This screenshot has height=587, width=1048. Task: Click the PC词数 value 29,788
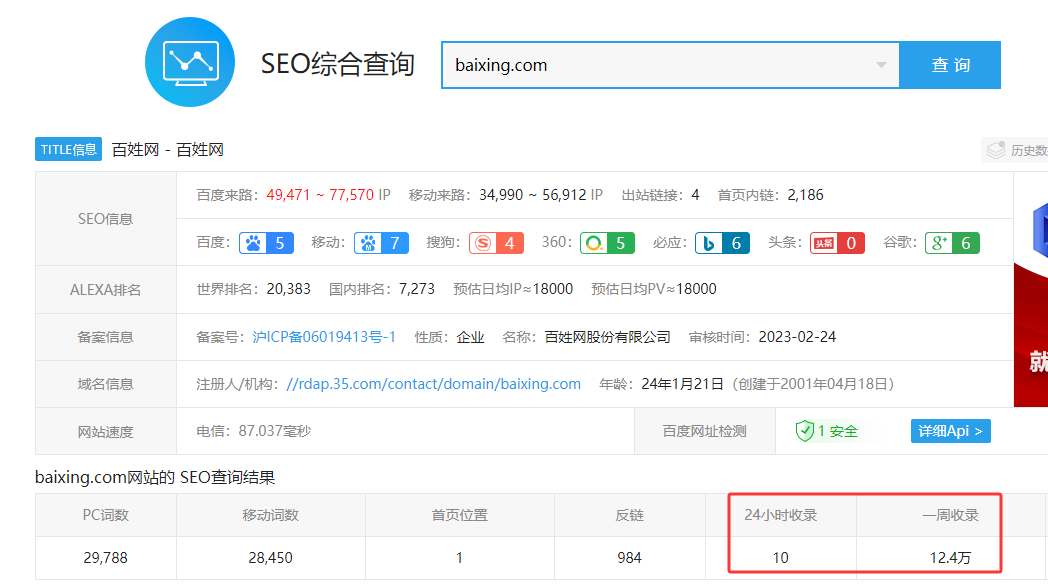click(106, 558)
